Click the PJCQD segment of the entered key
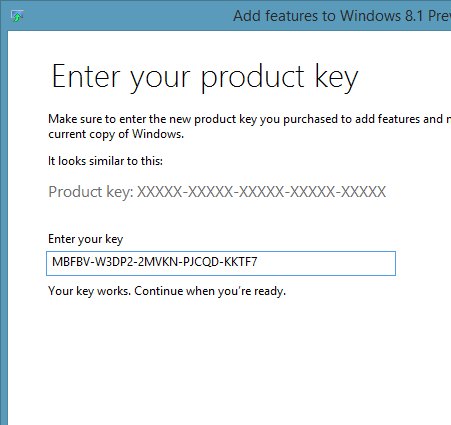The height and width of the screenshot is (425, 451). tap(201, 262)
